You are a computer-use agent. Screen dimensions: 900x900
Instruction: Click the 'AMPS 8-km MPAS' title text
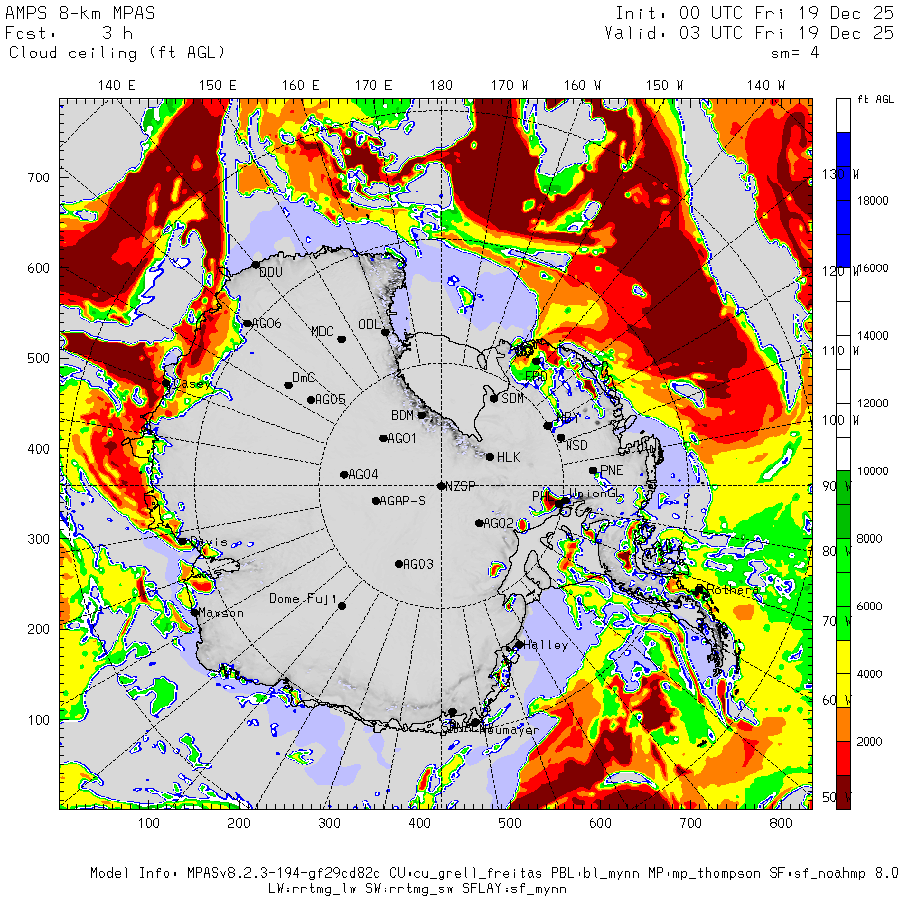tap(80, 13)
